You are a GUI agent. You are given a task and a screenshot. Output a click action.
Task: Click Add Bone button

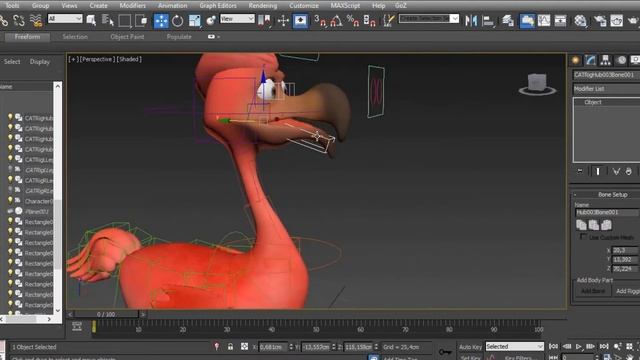[x=593, y=291]
